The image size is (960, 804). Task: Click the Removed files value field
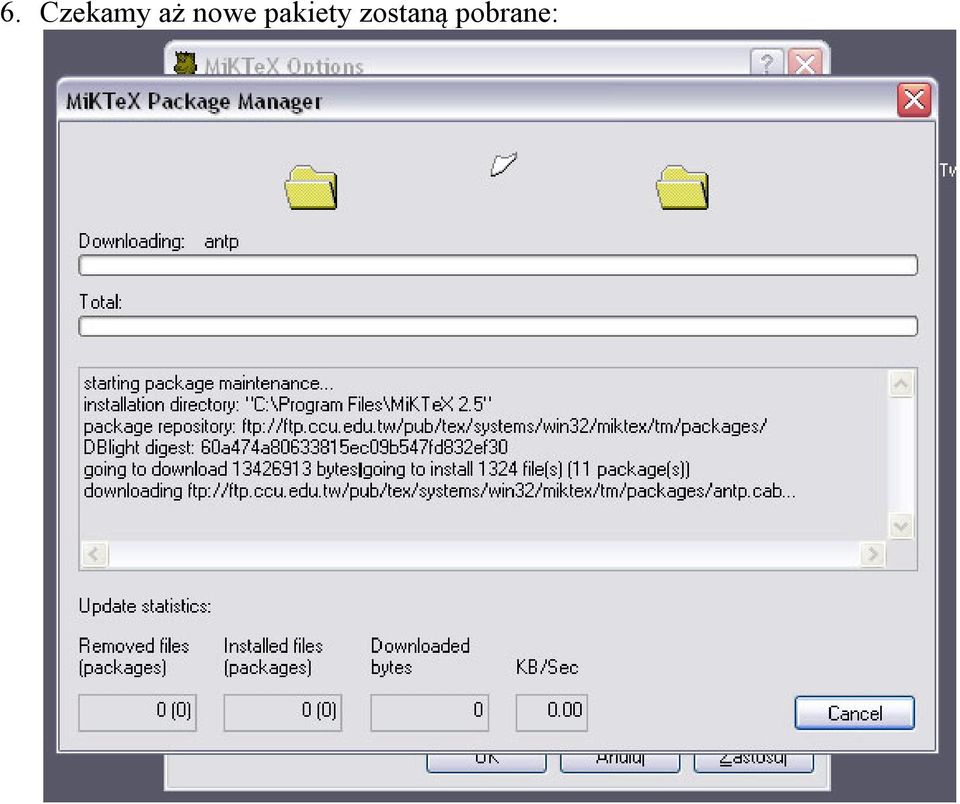(137, 712)
